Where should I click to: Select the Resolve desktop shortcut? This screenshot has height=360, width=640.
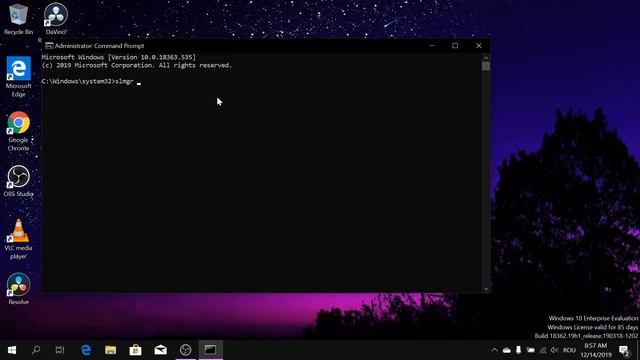click(18, 289)
